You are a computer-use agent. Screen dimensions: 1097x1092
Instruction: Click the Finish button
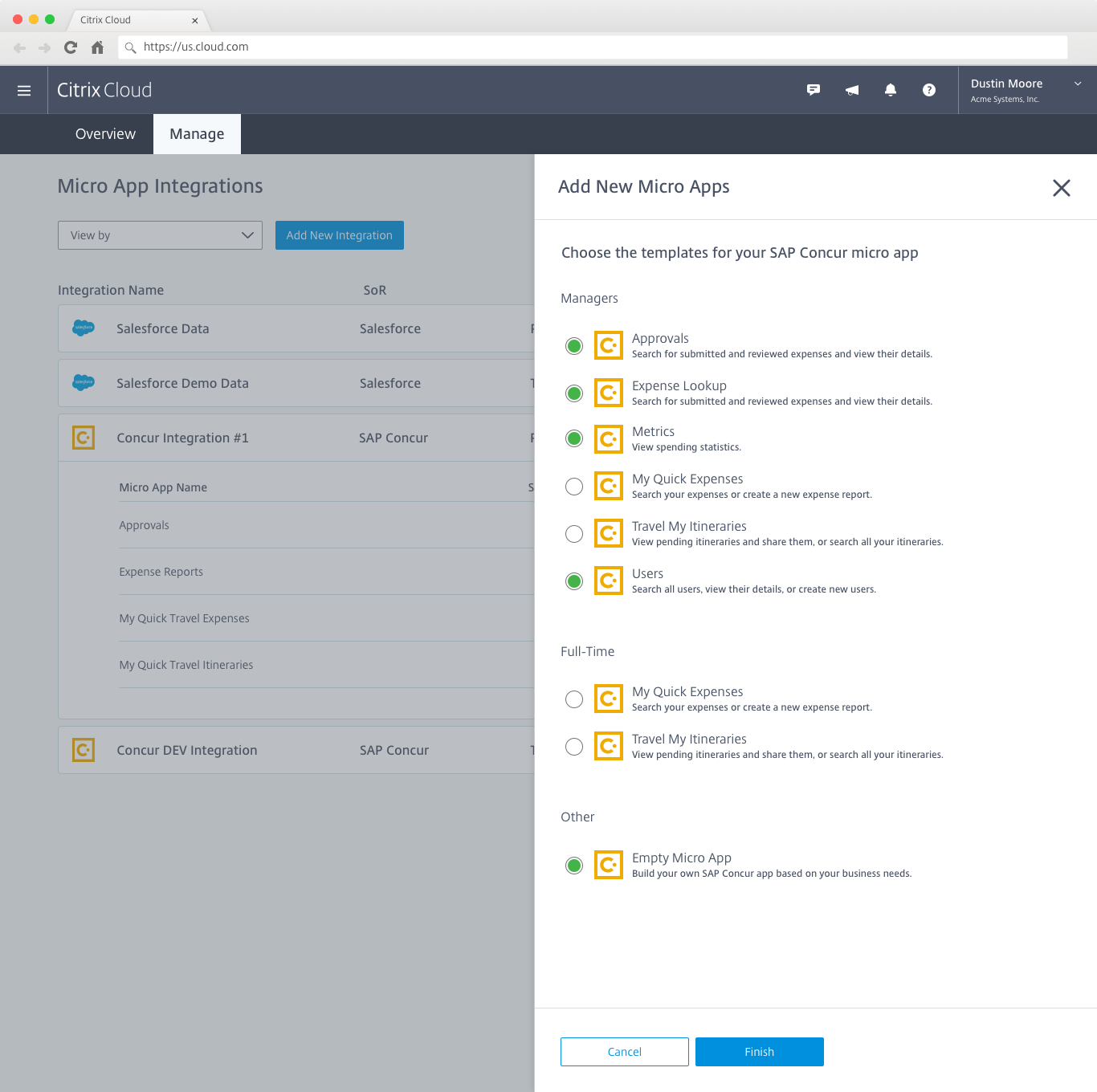pos(759,1052)
